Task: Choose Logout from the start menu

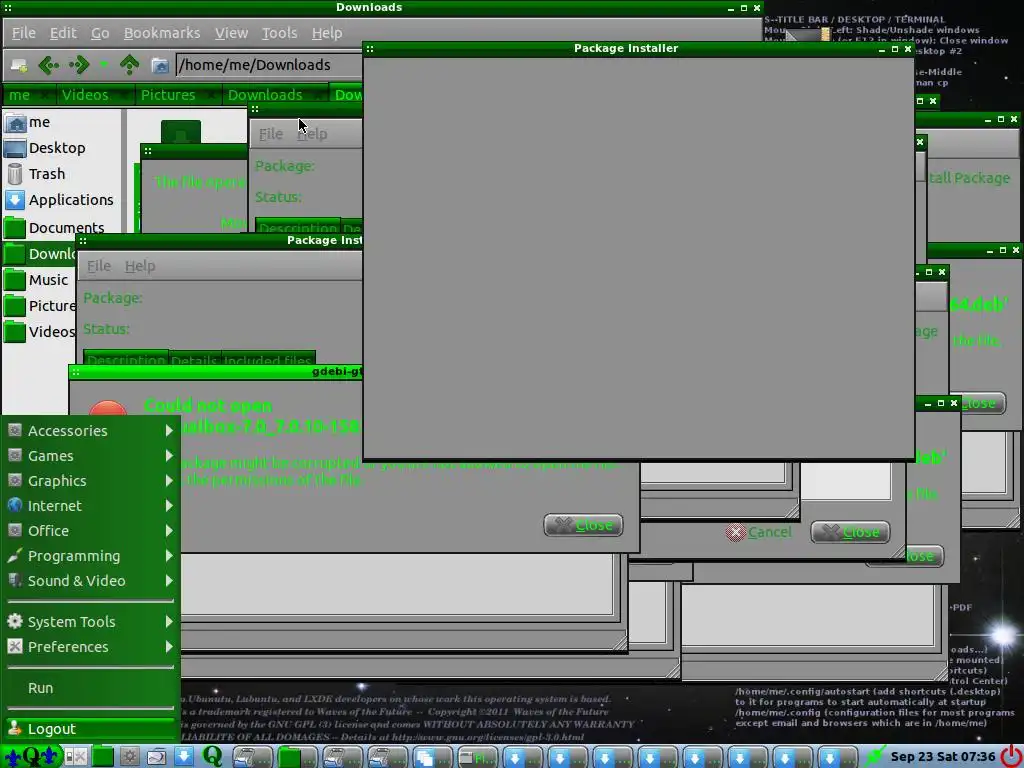Action: [x=90, y=729]
